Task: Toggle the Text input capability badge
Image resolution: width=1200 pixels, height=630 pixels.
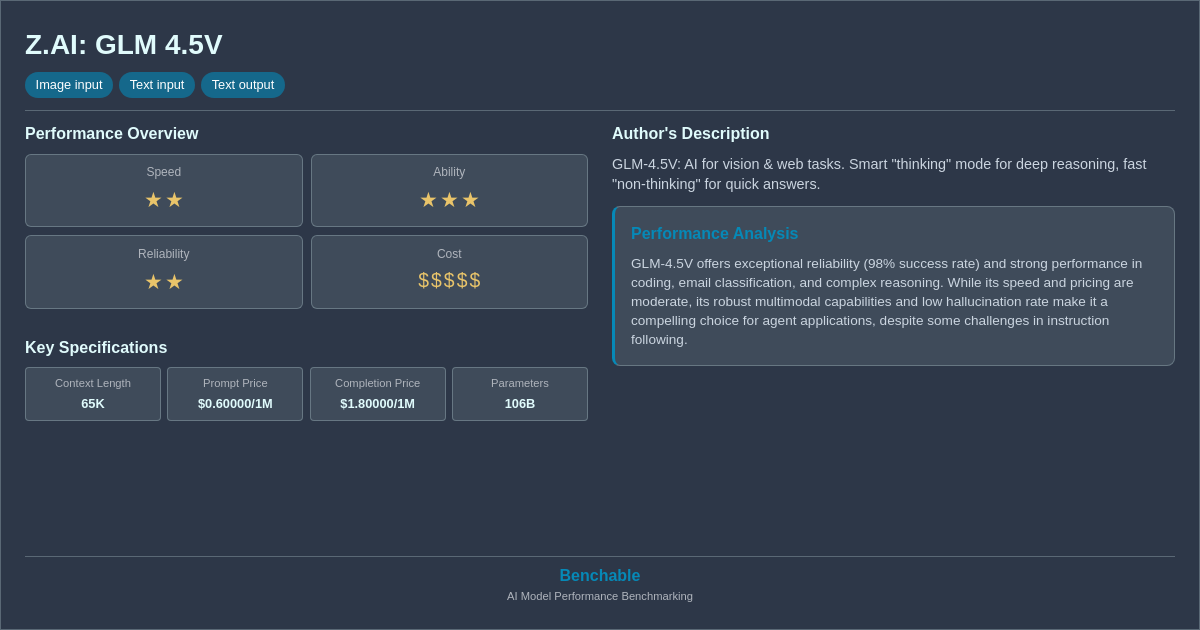Action: click(x=156, y=85)
